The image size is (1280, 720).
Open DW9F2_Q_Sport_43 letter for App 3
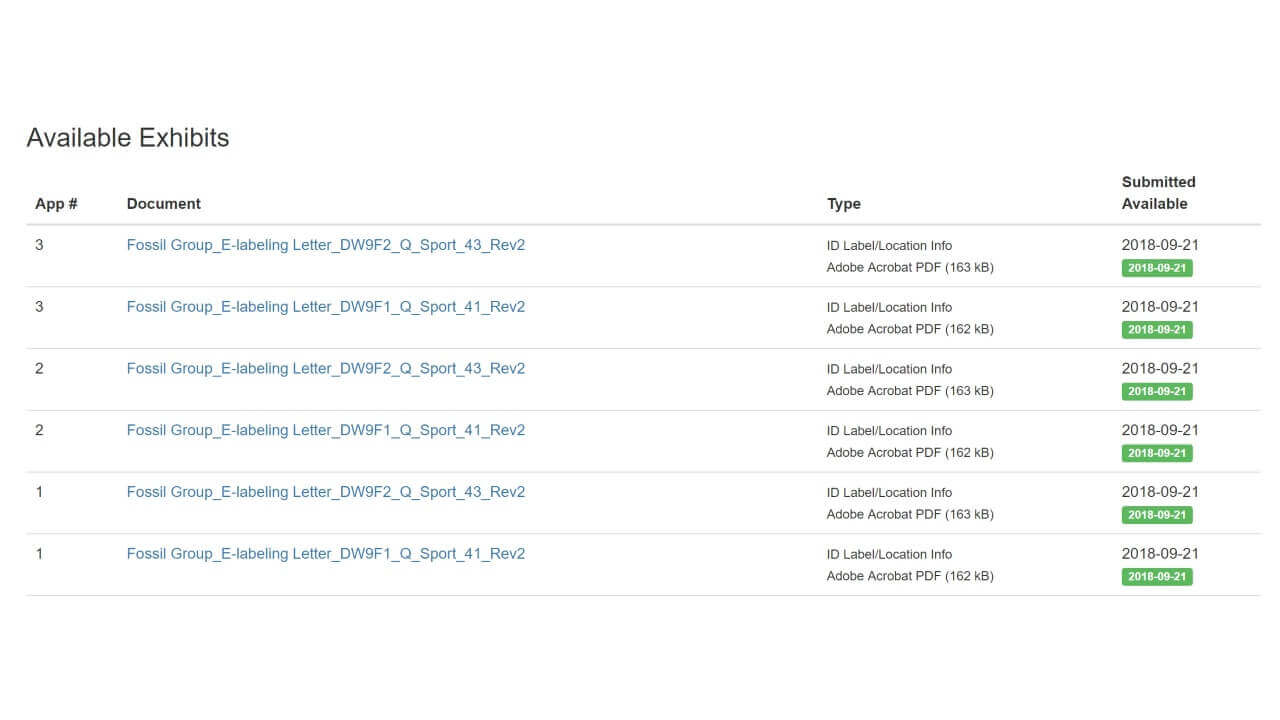325,245
